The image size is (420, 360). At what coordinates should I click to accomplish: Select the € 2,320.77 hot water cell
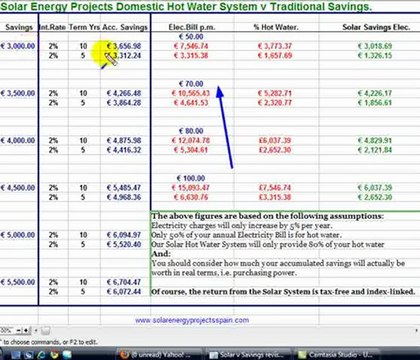coord(275,103)
